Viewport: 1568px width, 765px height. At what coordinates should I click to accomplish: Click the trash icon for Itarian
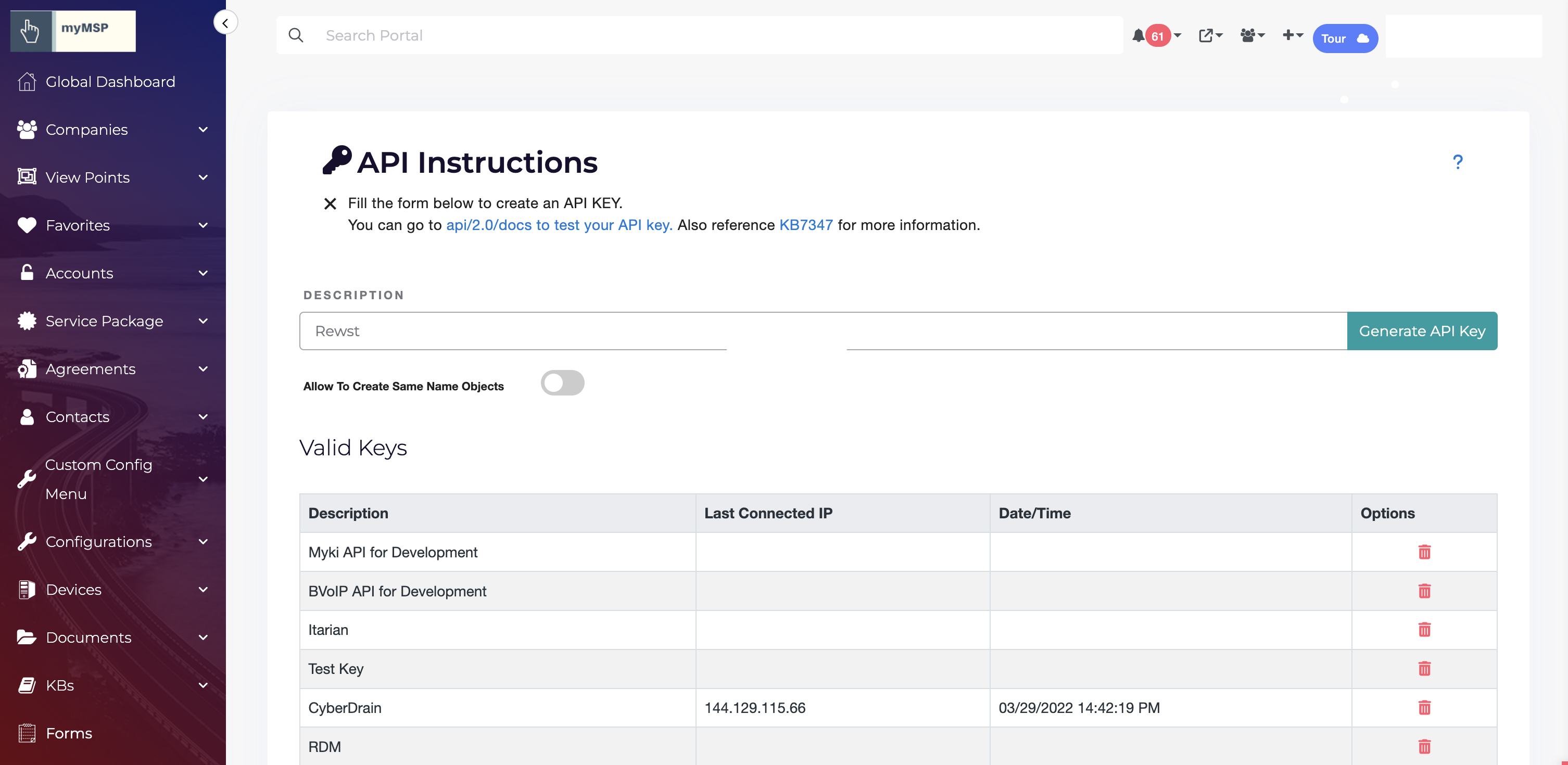pyautogui.click(x=1424, y=630)
